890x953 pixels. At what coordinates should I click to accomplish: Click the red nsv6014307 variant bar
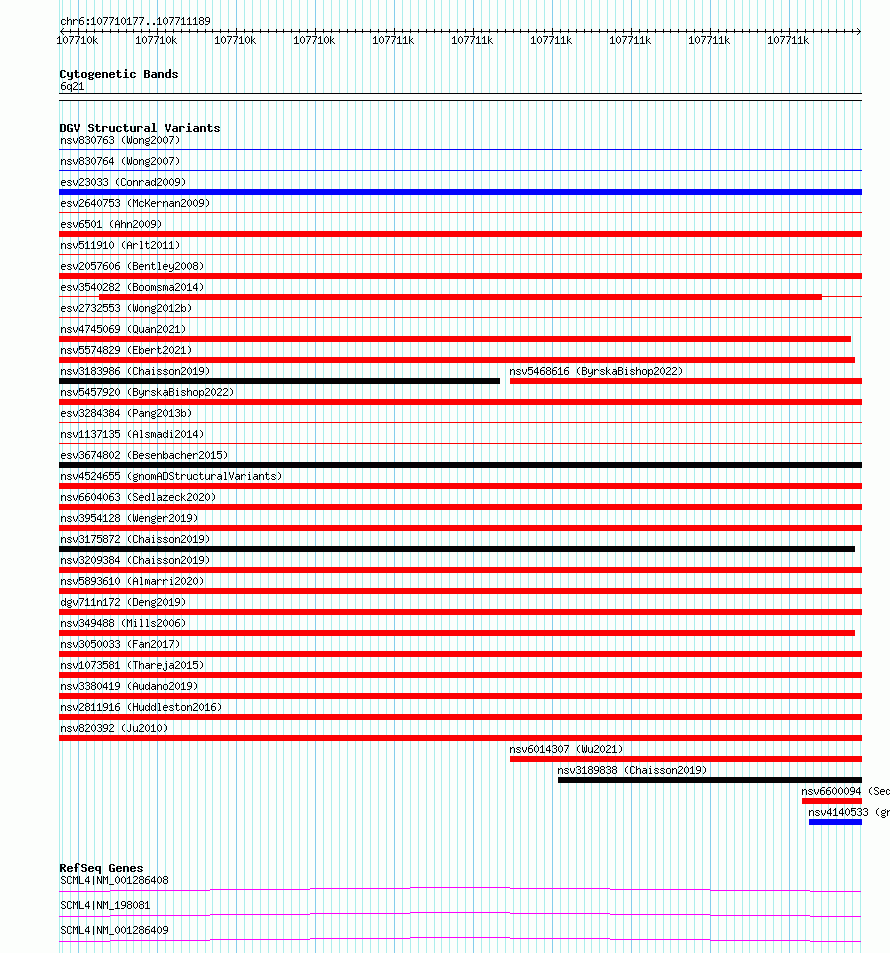tap(686, 759)
